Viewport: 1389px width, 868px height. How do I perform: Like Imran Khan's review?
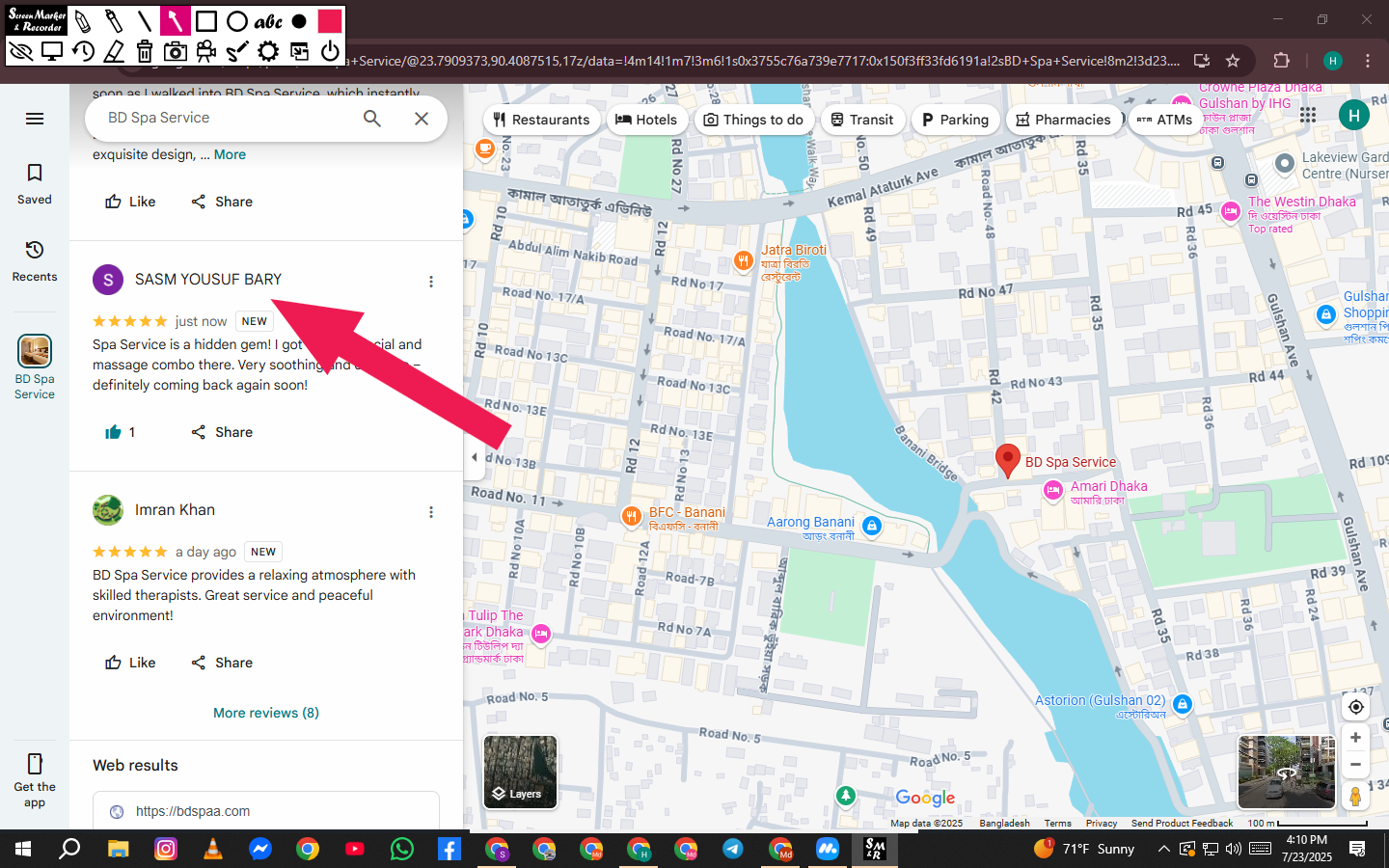pyautogui.click(x=130, y=663)
